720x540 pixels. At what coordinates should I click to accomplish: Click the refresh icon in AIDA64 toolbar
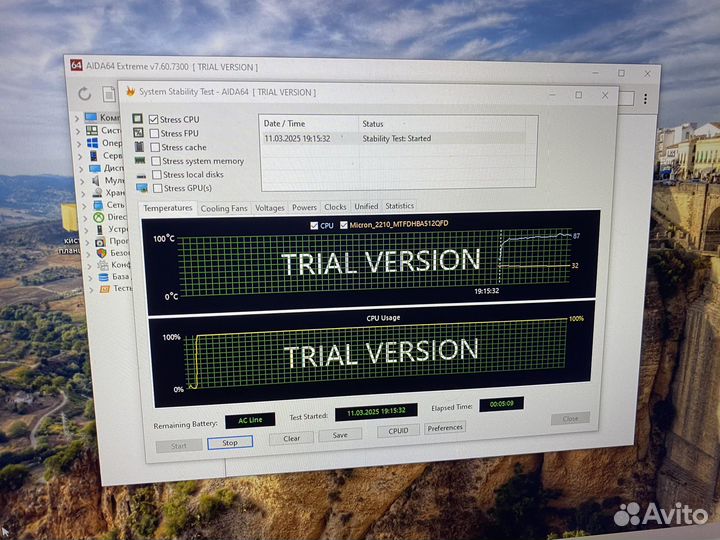point(84,94)
